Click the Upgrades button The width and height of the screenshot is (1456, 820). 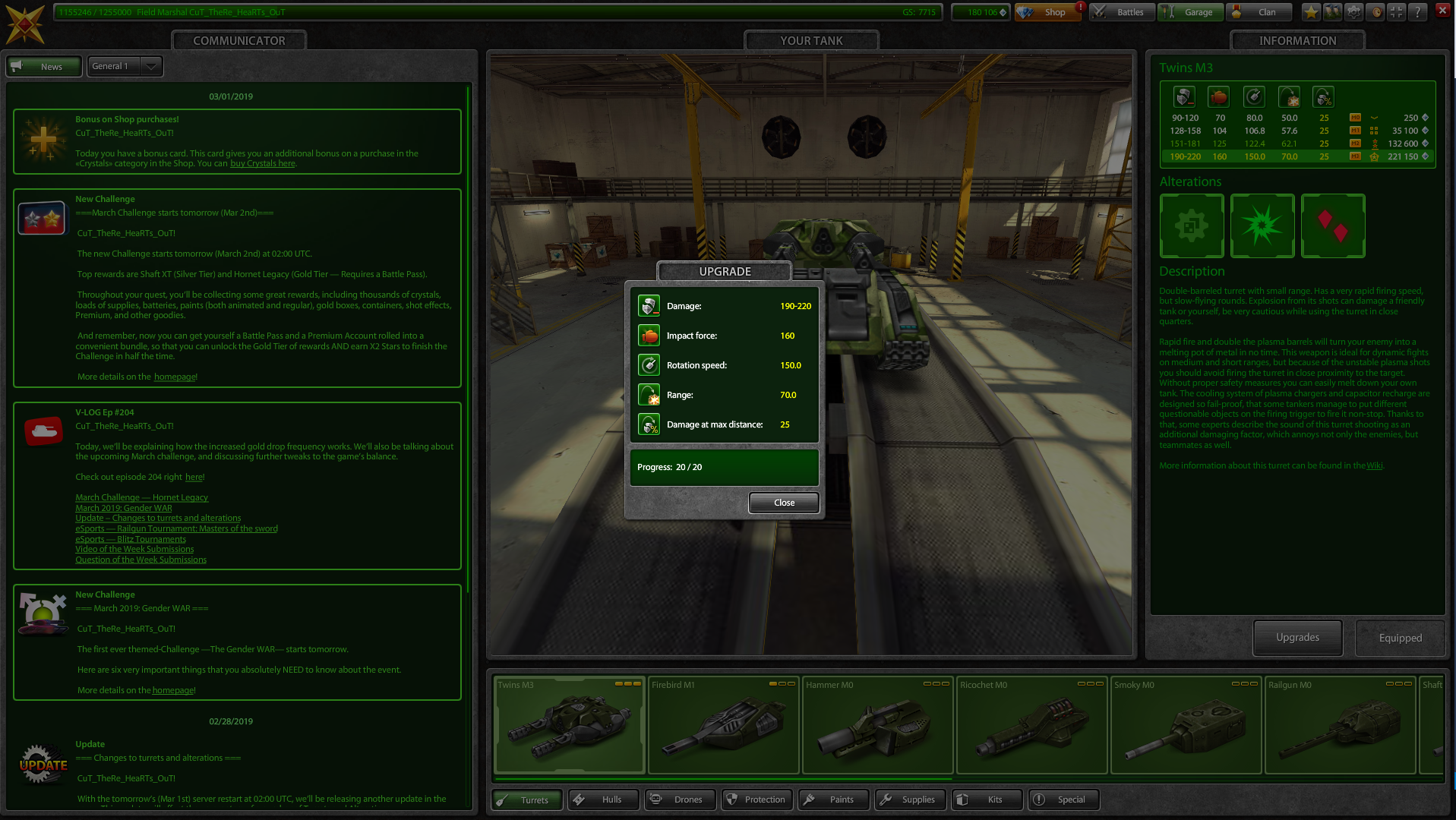coord(1297,638)
